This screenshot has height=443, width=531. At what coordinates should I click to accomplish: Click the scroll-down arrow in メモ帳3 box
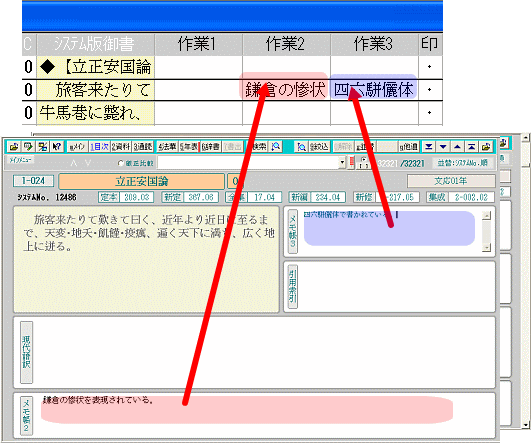tap(486, 248)
